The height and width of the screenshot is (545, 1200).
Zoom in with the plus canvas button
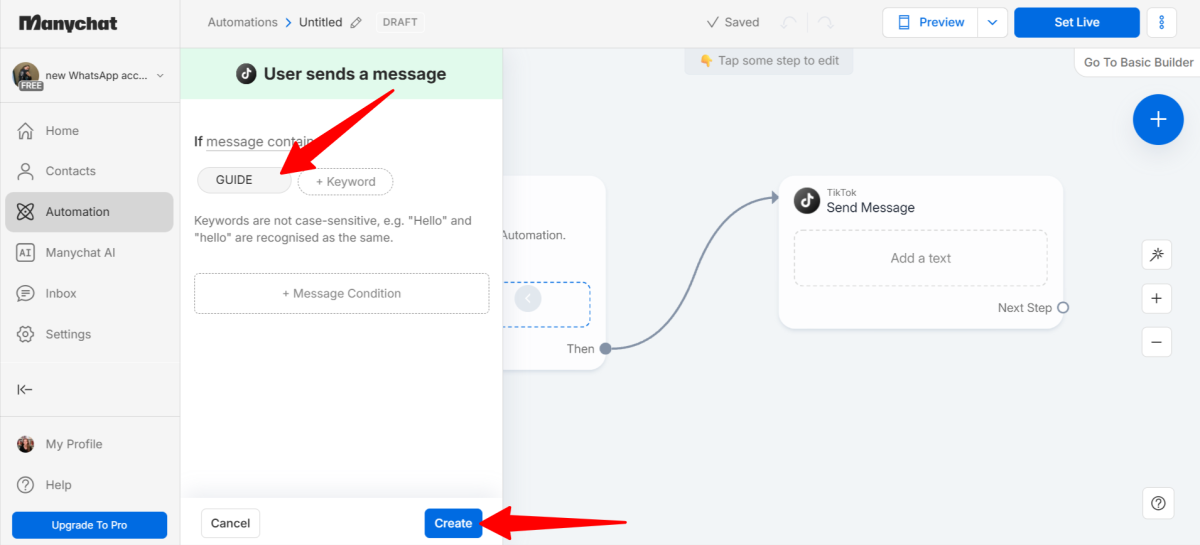coord(1157,298)
